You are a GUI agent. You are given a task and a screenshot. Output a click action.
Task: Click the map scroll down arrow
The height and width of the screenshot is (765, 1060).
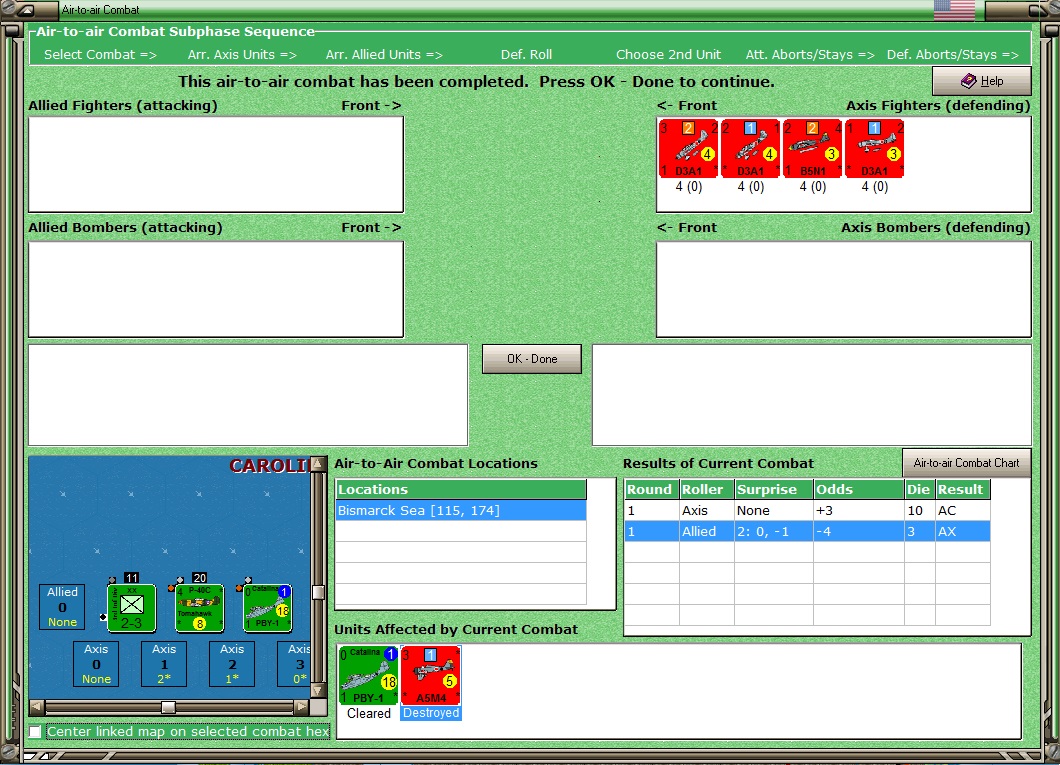tap(318, 691)
